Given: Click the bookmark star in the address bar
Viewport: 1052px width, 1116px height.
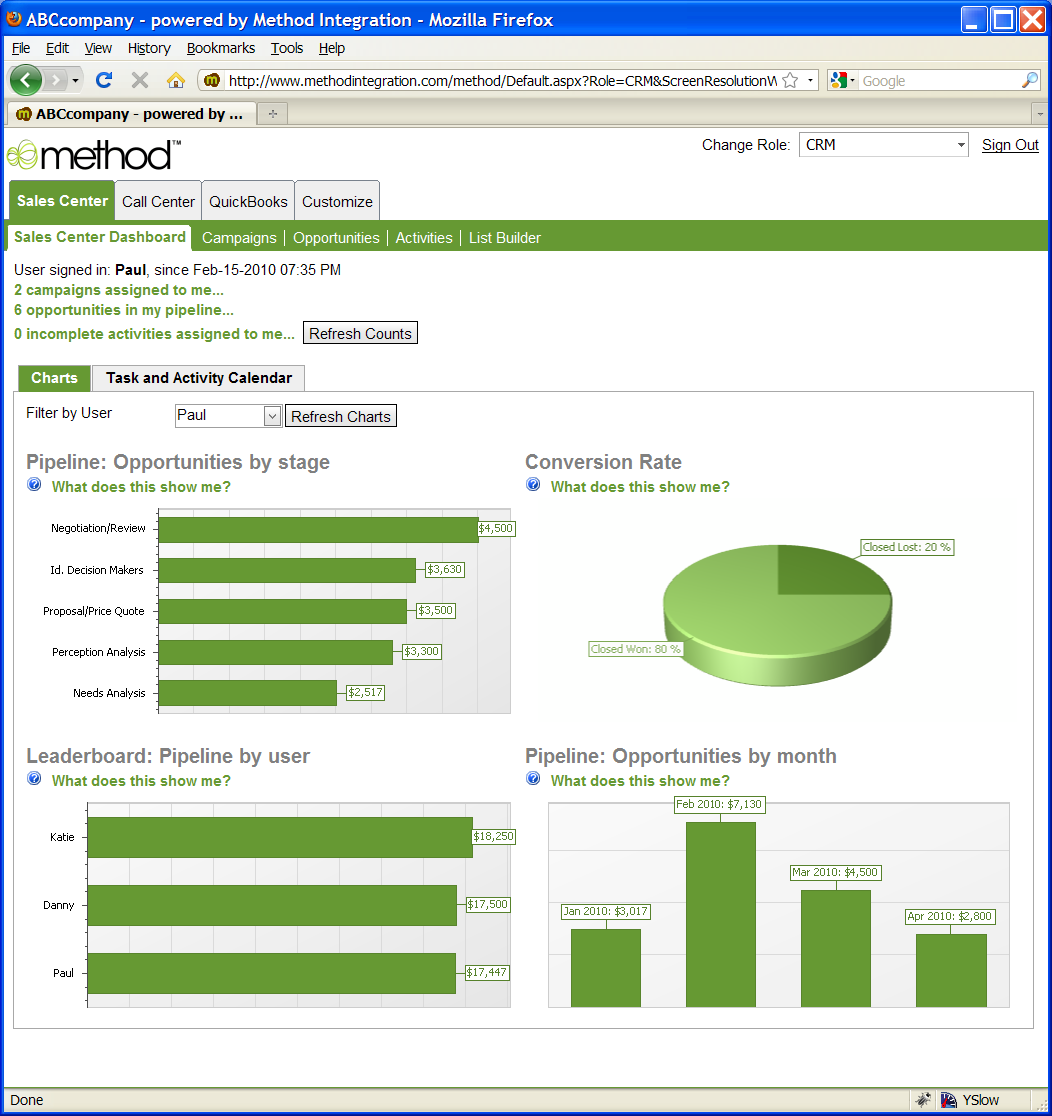Looking at the screenshot, I should point(790,80).
